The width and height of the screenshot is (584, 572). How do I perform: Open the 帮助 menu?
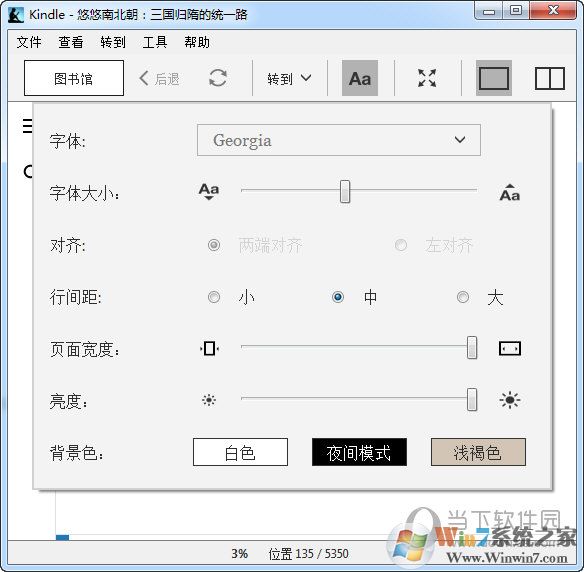coord(197,42)
